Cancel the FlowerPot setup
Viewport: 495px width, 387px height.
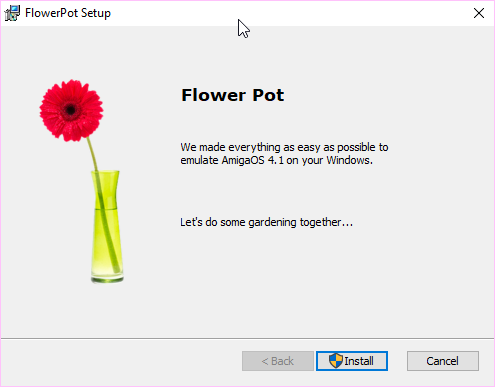pyautogui.click(x=443, y=361)
